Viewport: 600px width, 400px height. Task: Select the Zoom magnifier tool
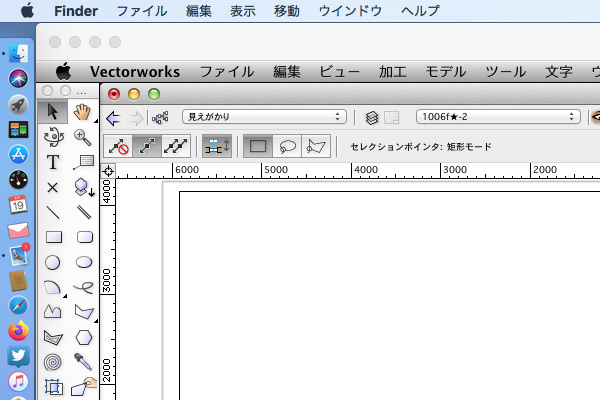coord(83,137)
